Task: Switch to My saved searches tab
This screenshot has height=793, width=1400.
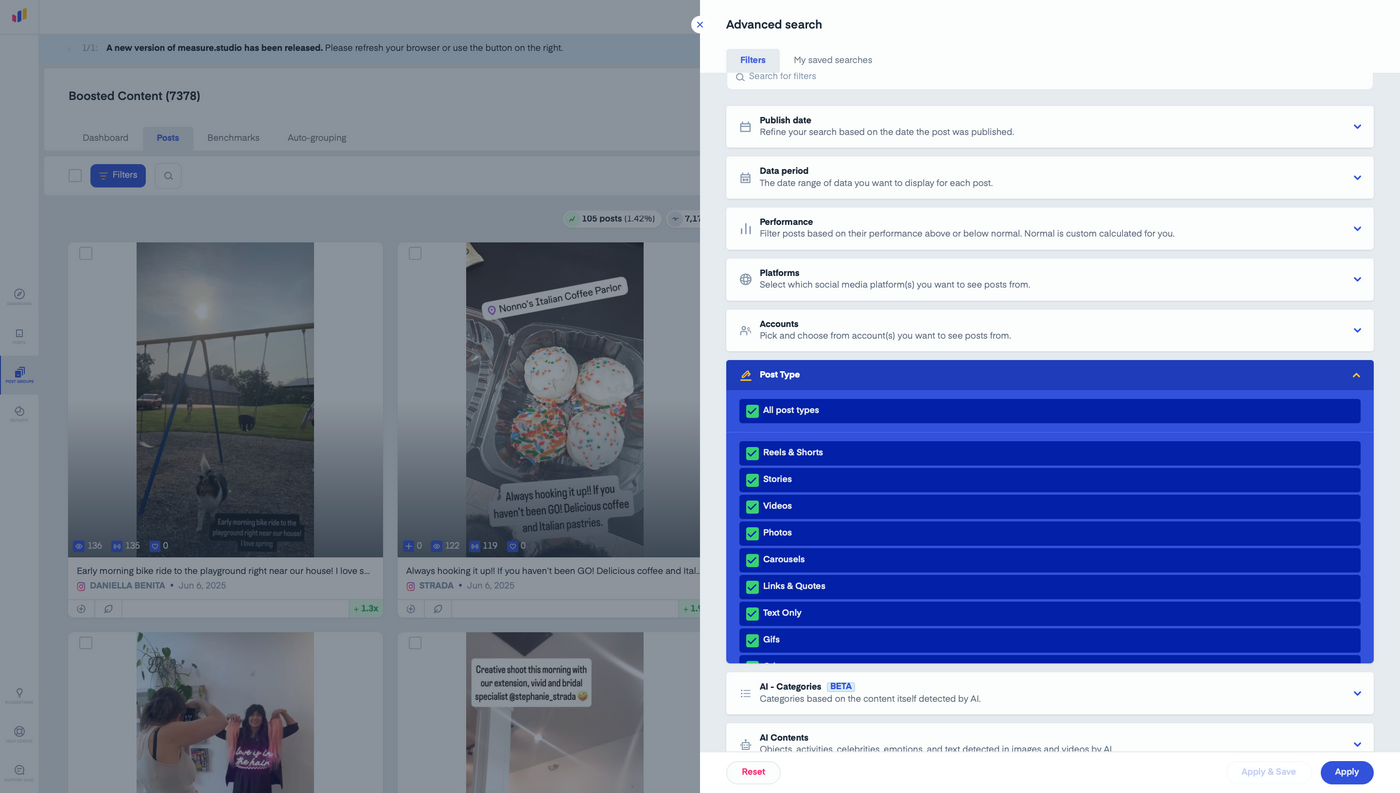Action: (x=833, y=60)
